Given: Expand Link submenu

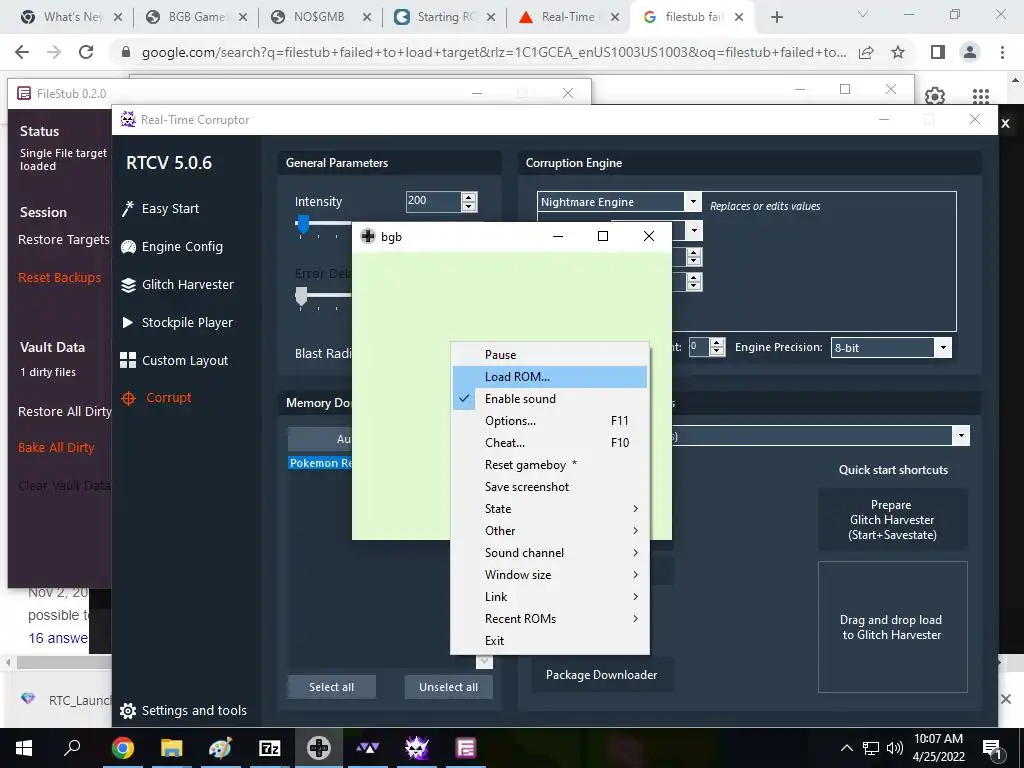Looking at the screenshot, I should coord(550,597).
